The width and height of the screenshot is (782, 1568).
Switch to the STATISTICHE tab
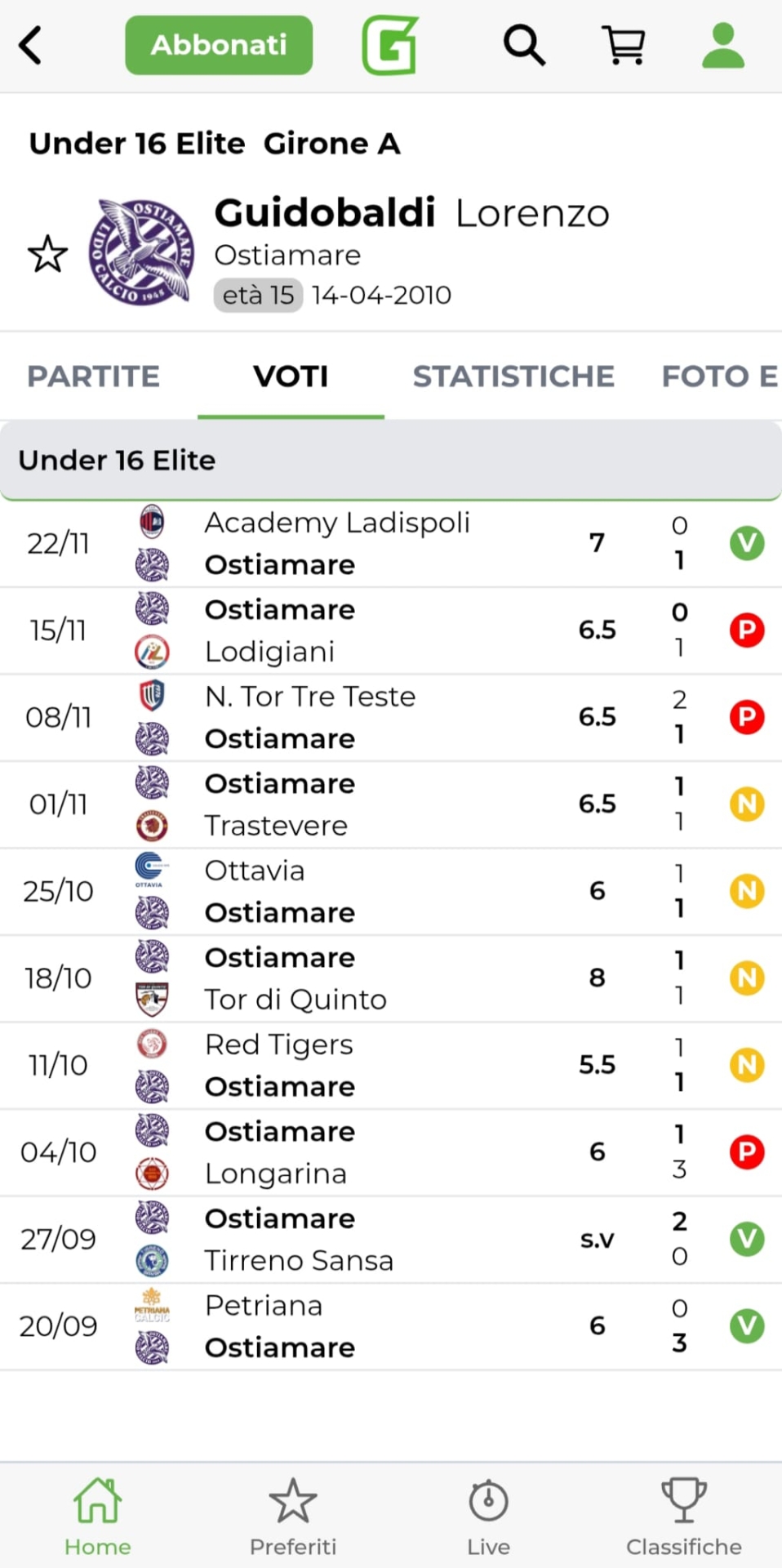click(x=513, y=376)
